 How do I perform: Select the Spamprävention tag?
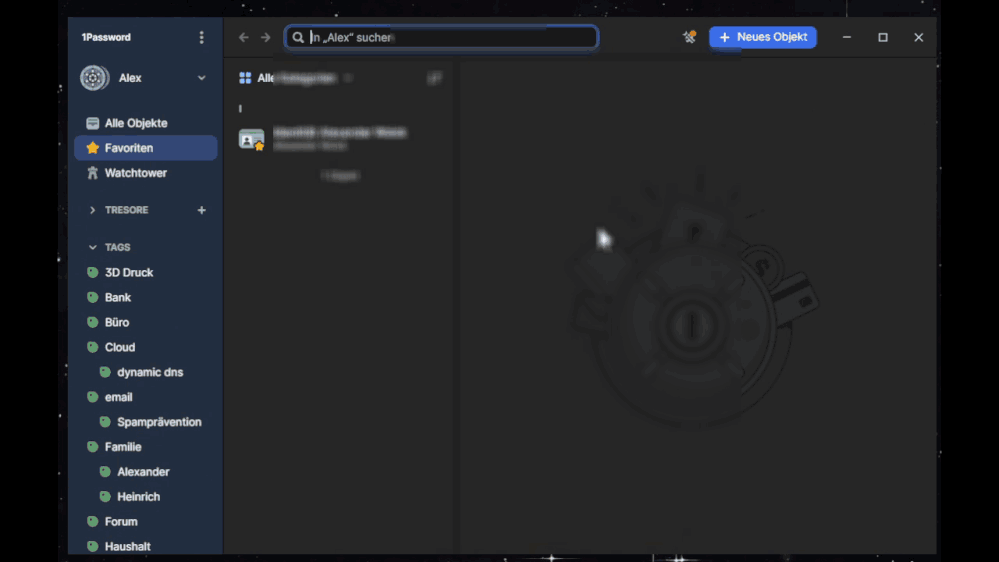click(159, 422)
